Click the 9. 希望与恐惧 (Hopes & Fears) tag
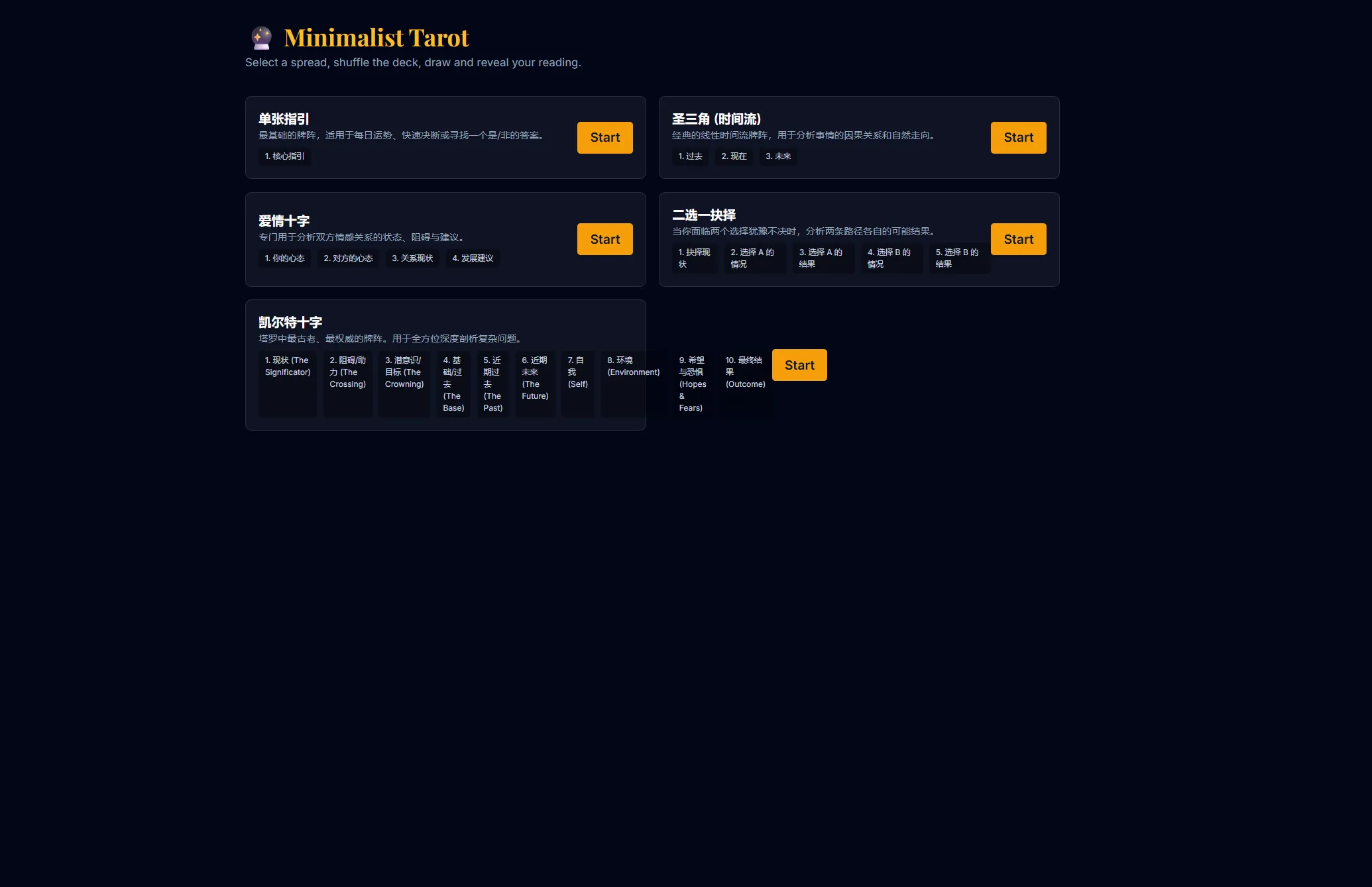 (693, 384)
